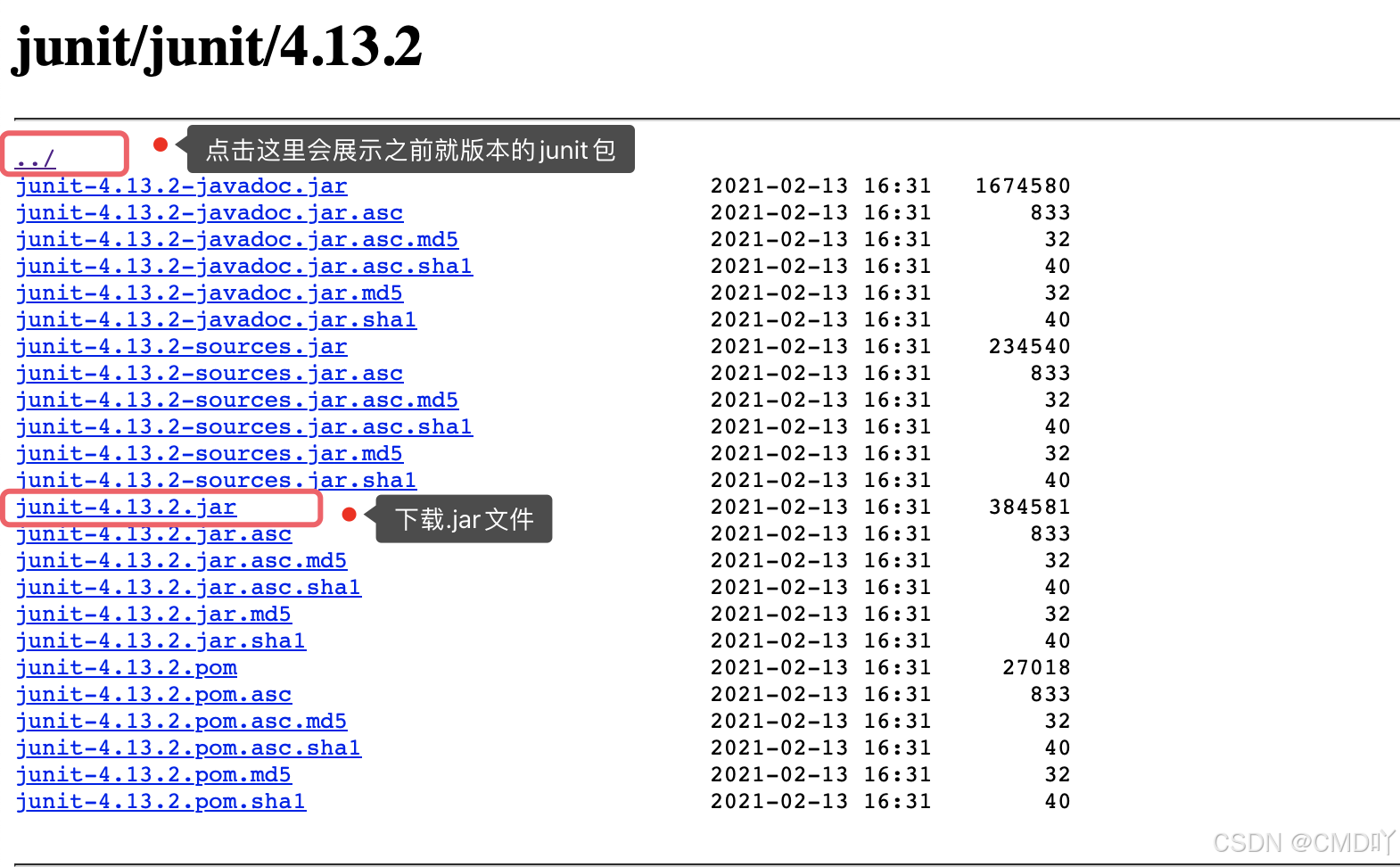
Task: Open junit-4.13.2-javadoc.jar.sha1 link
Action: 217,320
